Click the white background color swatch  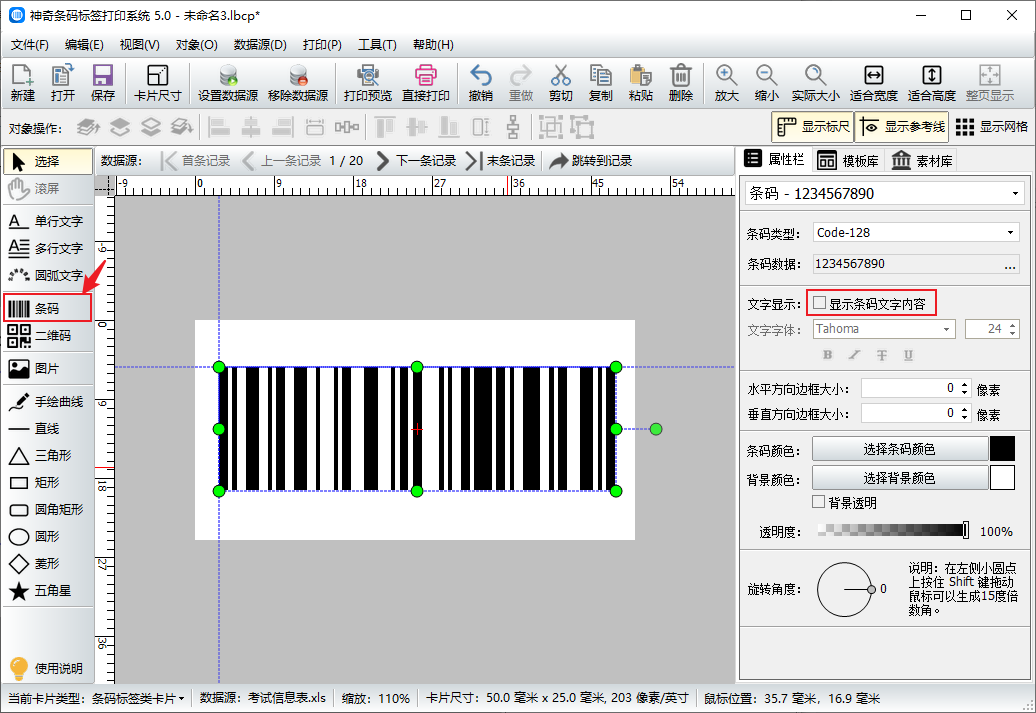tap(1002, 478)
